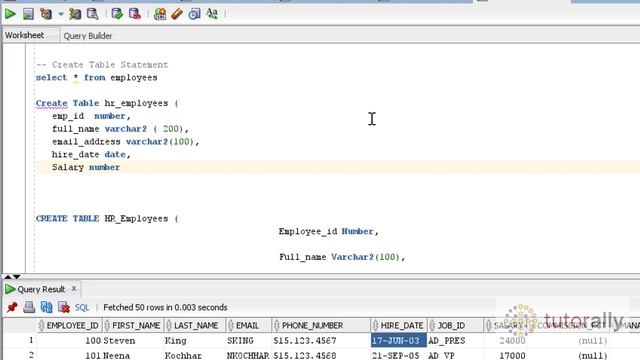Sort by the FIRST_NAME column header
Screen dimensions: 640x360
click(132, 326)
